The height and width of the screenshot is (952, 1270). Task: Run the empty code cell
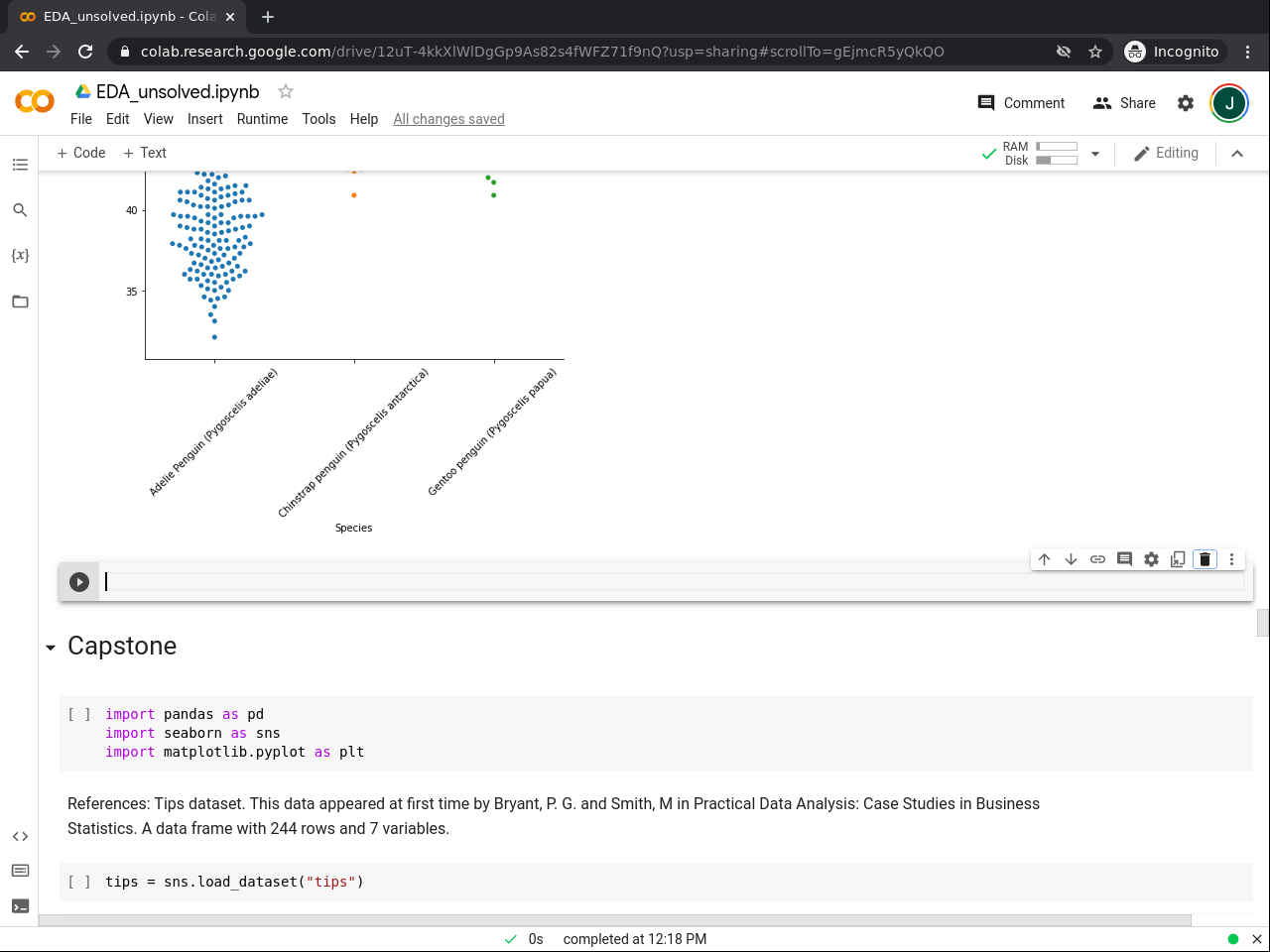point(79,582)
